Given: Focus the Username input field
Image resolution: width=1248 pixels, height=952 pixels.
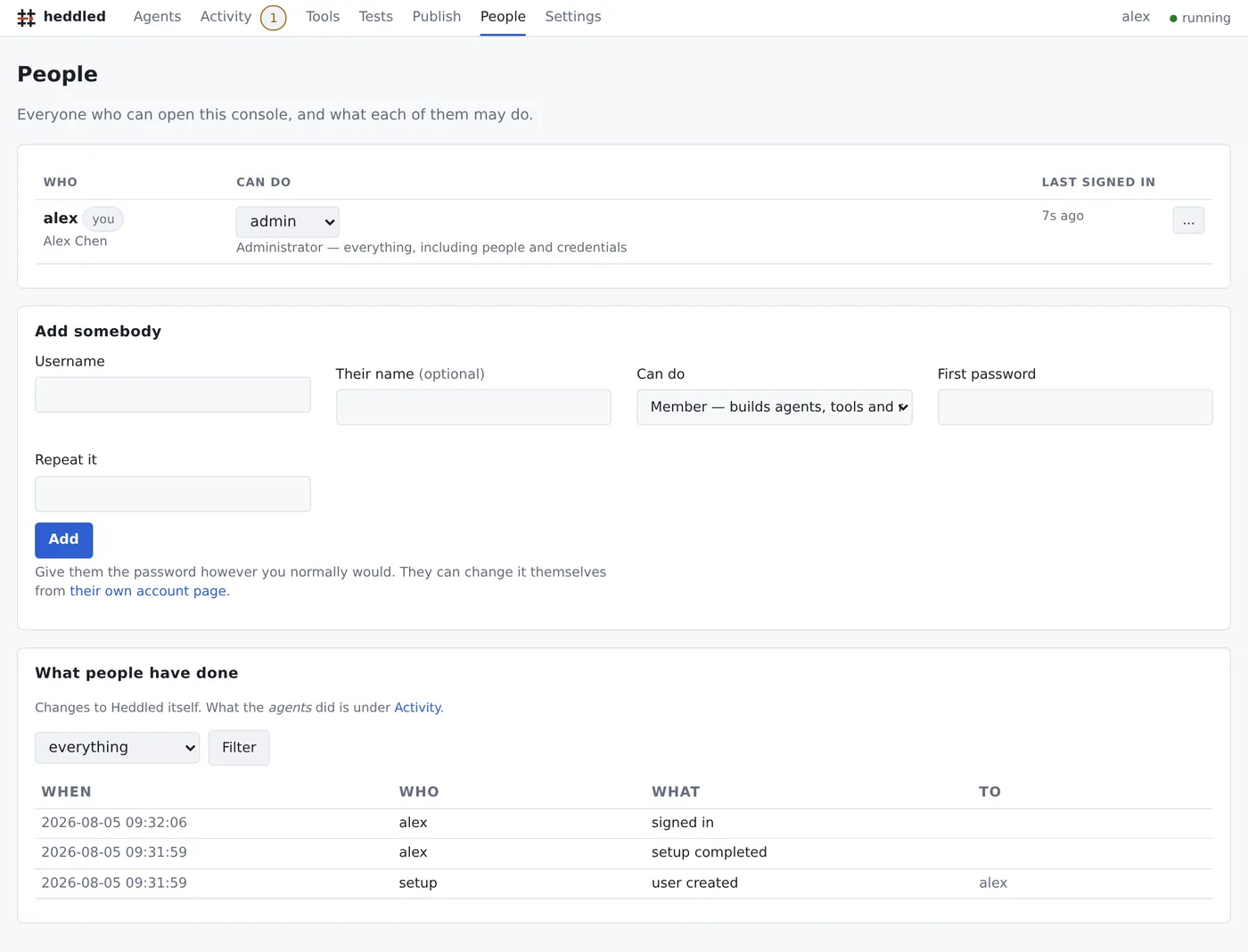Looking at the screenshot, I should tap(173, 395).
